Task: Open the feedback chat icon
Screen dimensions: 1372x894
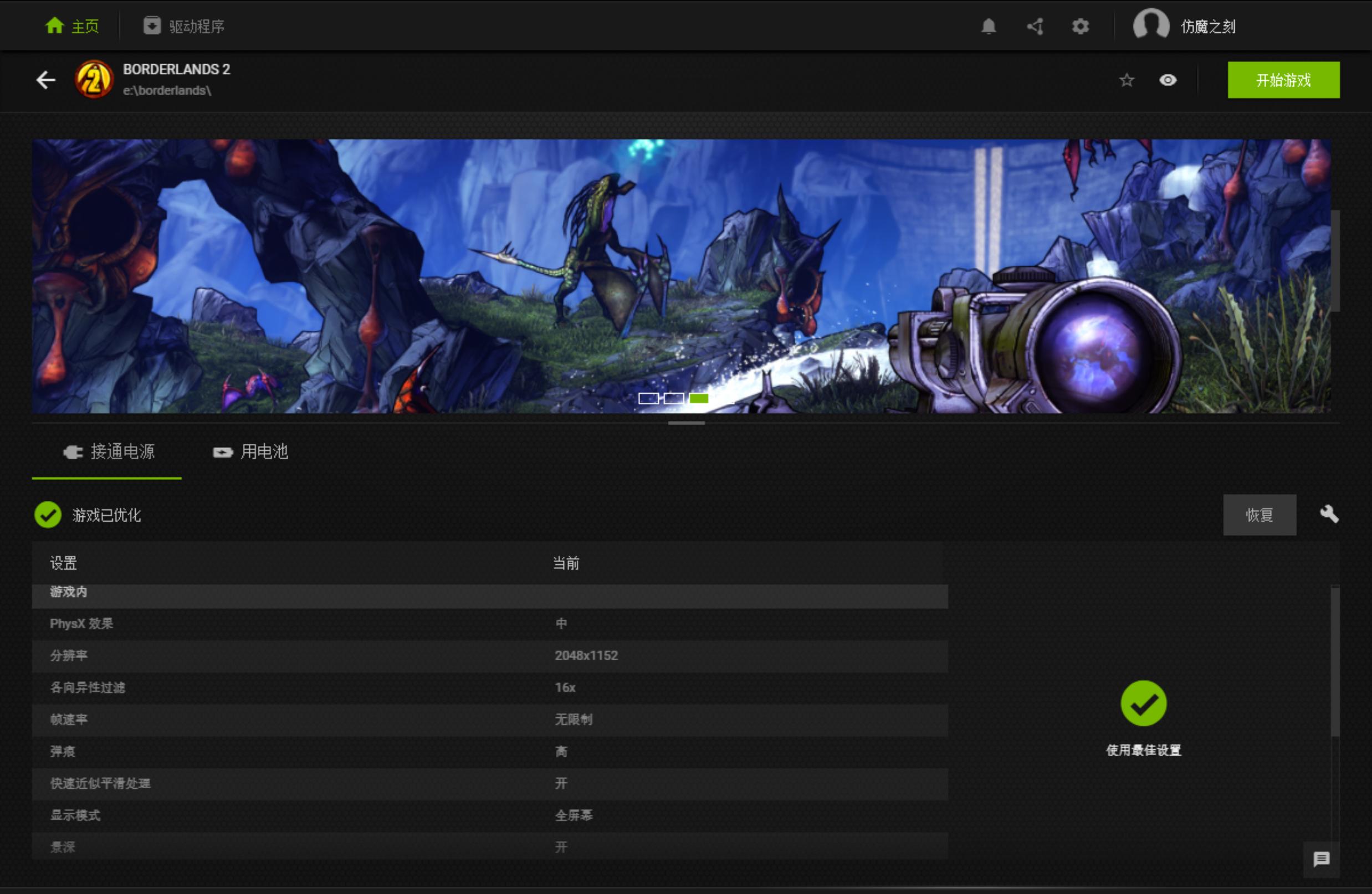Action: click(x=1321, y=859)
